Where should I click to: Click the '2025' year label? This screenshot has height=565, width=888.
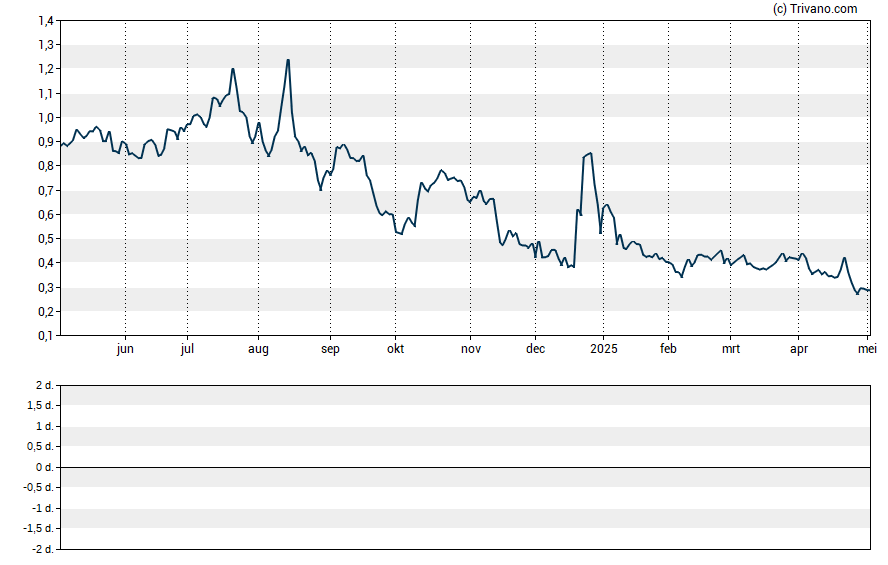point(604,349)
